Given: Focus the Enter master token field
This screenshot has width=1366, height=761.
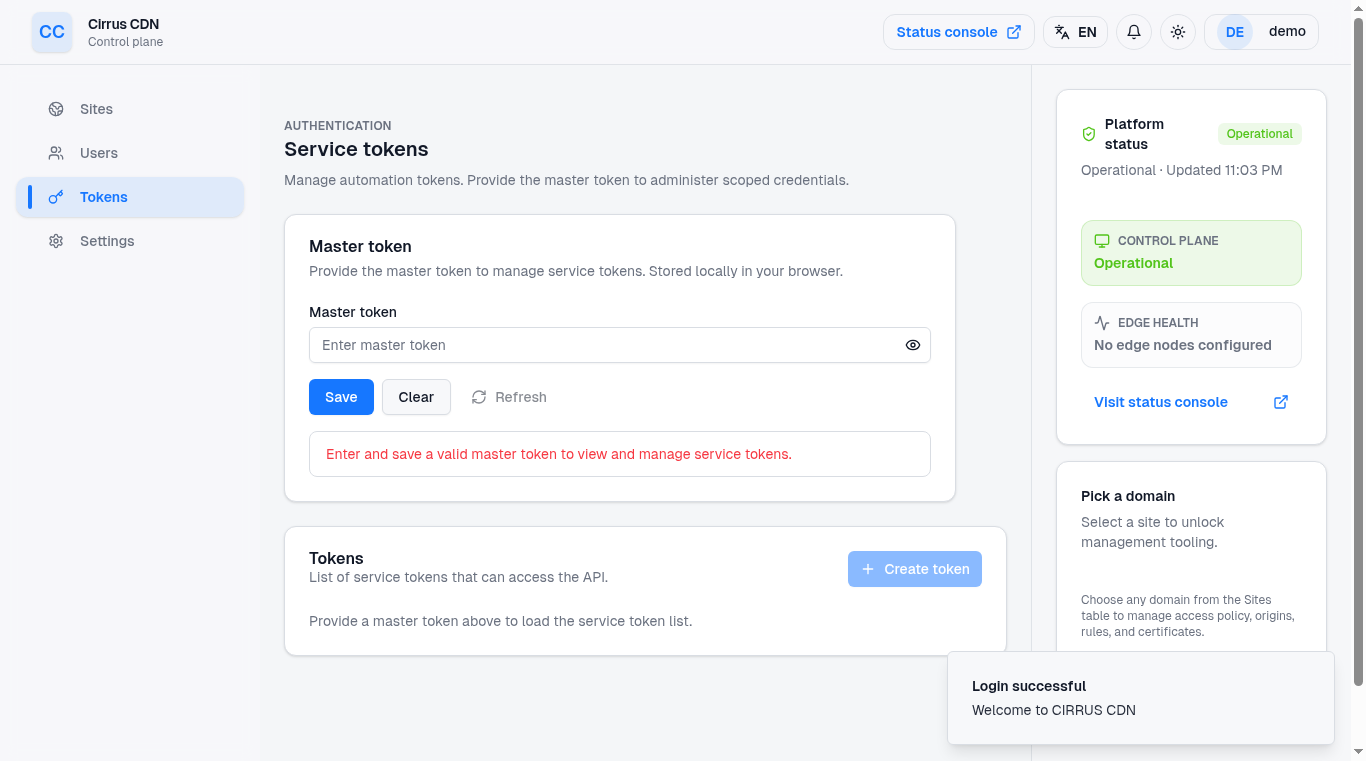Looking at the screenshot, I should (x=606, y=345).
